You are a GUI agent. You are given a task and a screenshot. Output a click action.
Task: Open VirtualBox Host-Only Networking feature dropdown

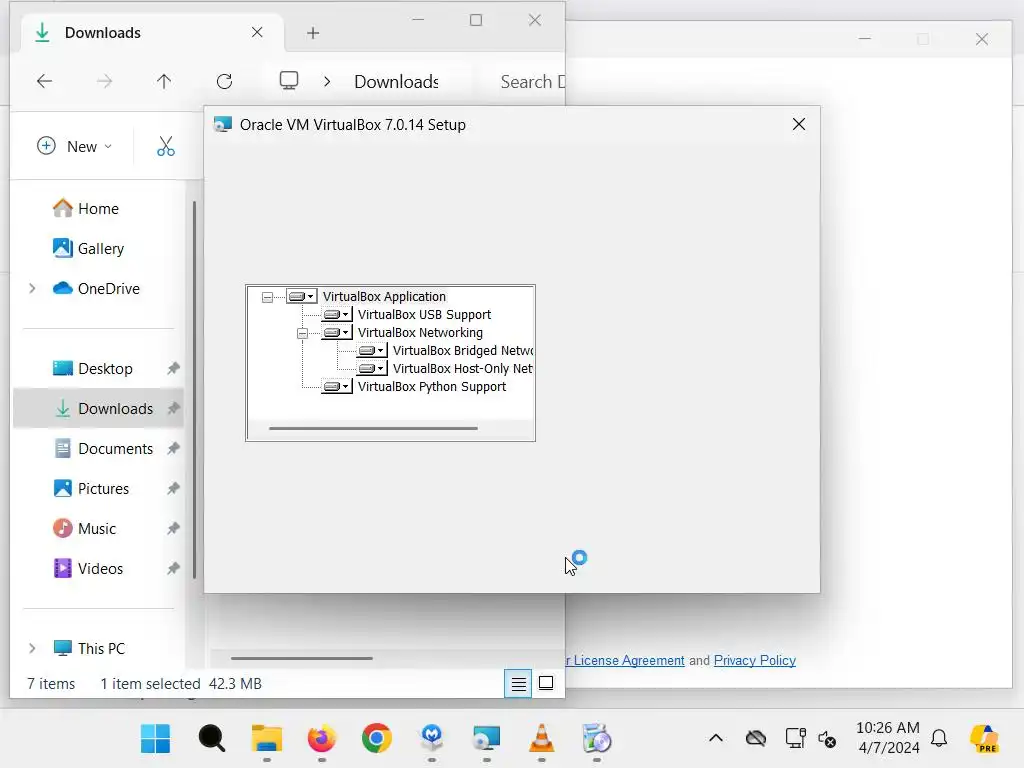point(372,368)
